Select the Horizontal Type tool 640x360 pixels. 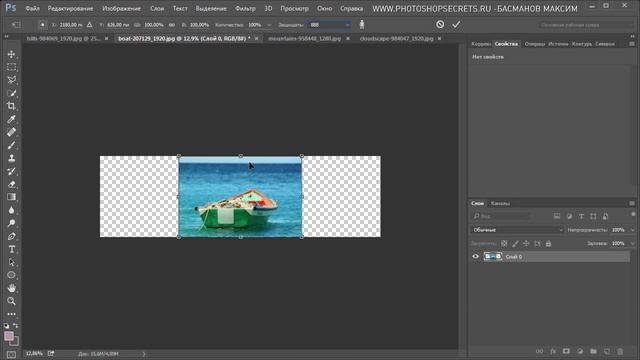coord(11,249)
